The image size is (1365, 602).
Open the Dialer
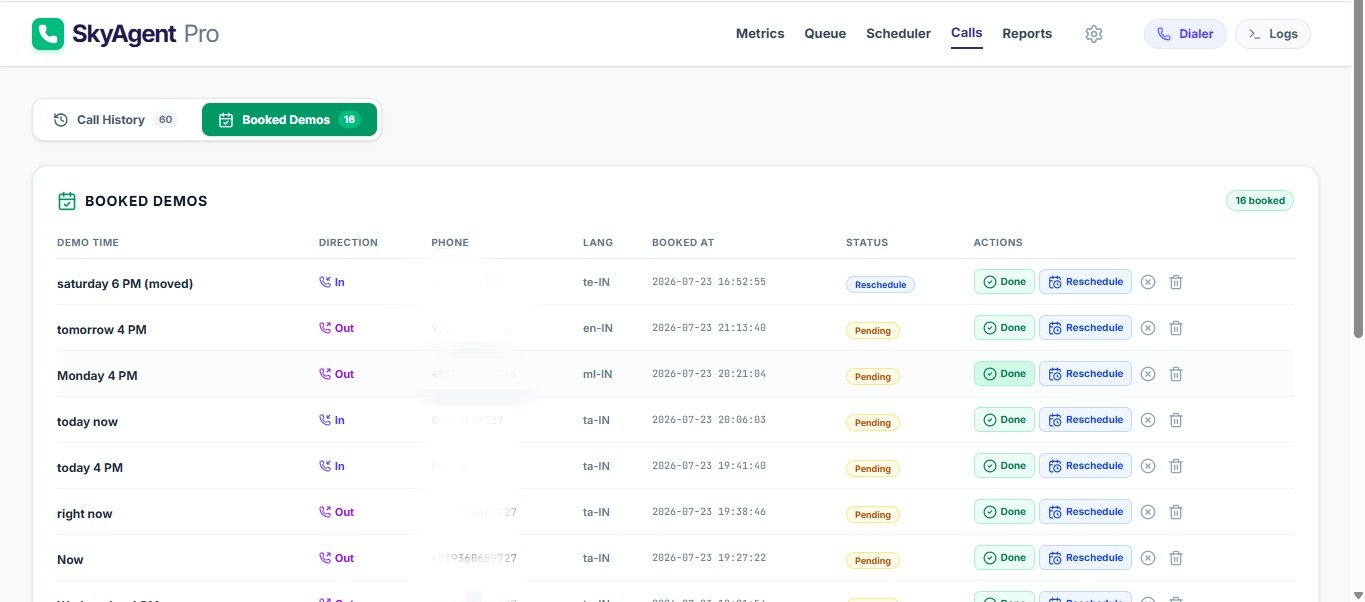tap(1185, 34)
